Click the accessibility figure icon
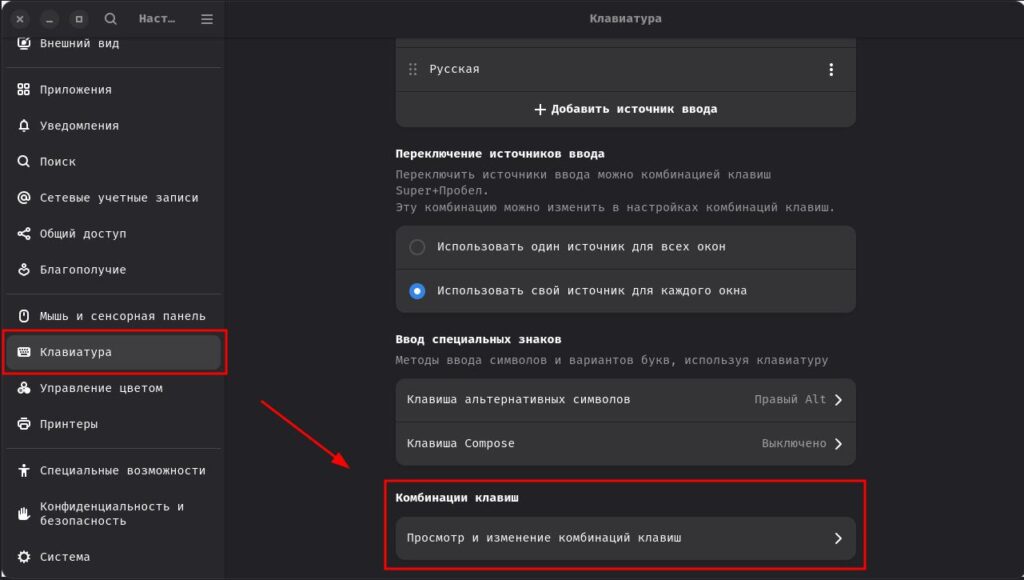This screenshot has width=1024, height=580. pos(24,470)
